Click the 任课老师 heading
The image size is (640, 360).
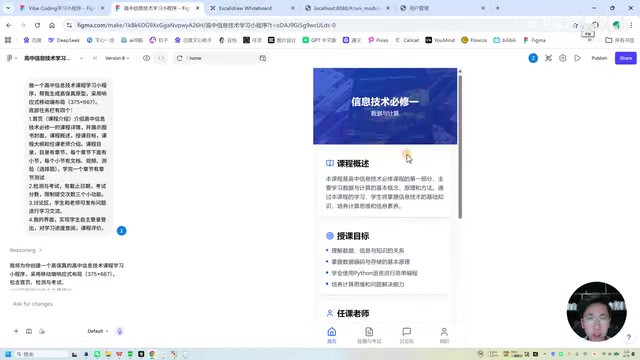tap(353, 313)
